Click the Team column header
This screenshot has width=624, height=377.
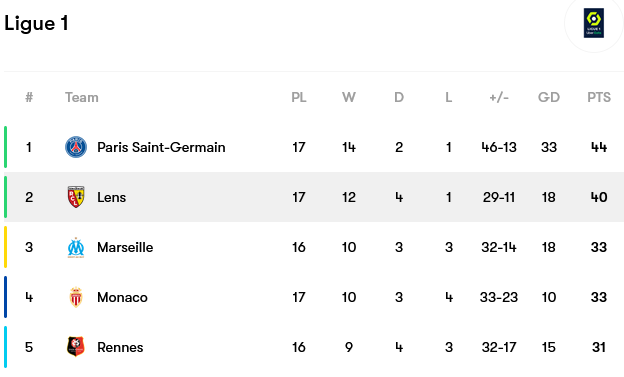[x=82, y=97]
